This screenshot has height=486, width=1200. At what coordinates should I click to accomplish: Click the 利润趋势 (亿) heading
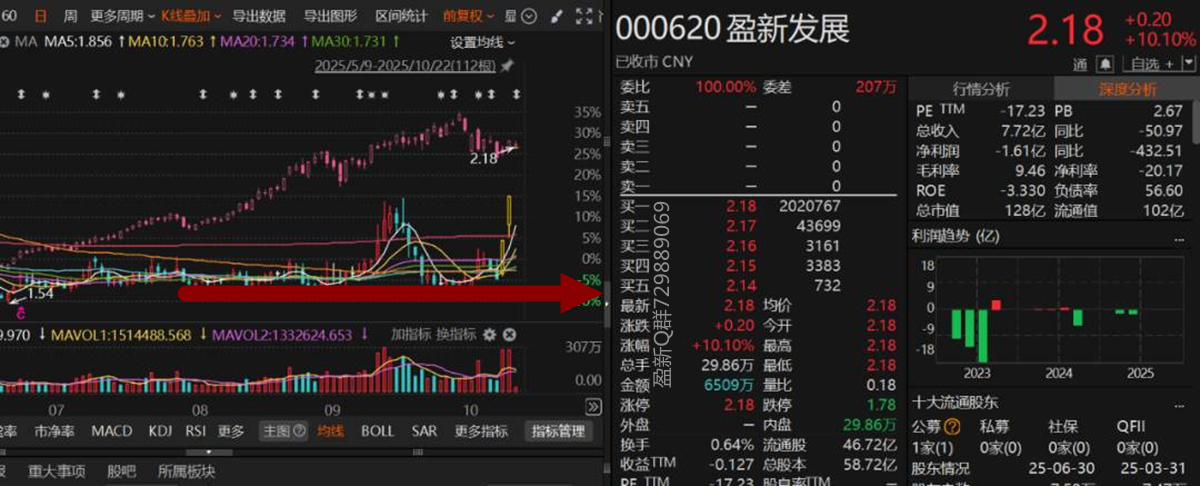tap(955, 236)
